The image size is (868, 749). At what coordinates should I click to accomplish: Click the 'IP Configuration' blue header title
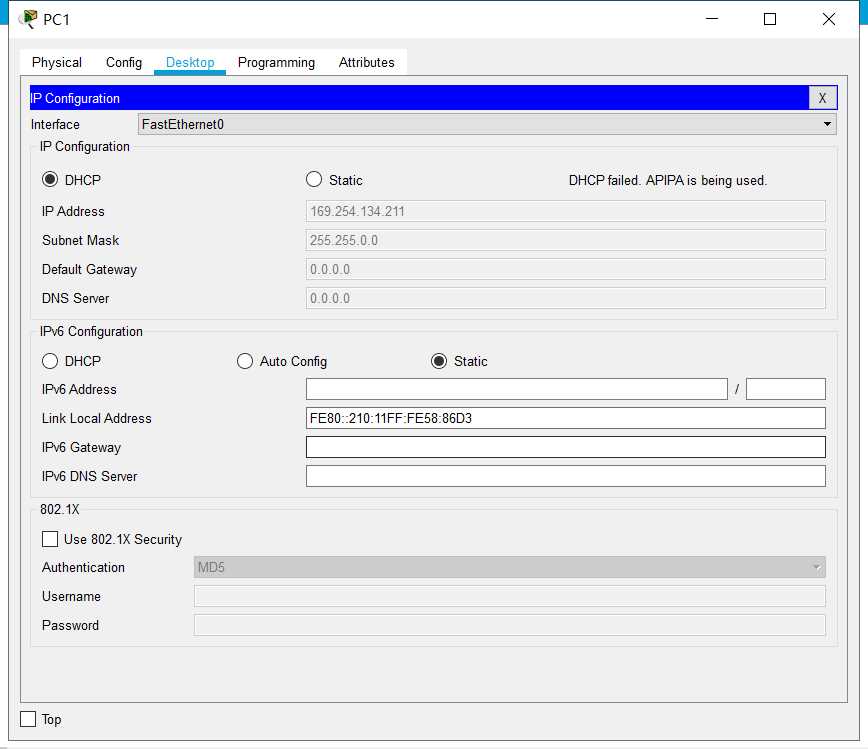coord(75,98)
